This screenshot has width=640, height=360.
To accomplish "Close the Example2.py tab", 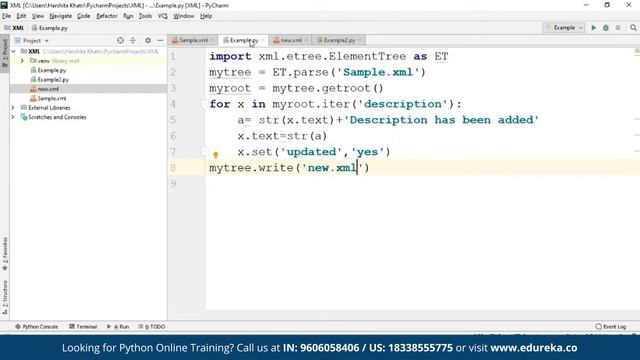I will pyautogui.click(x=360, y=40).
